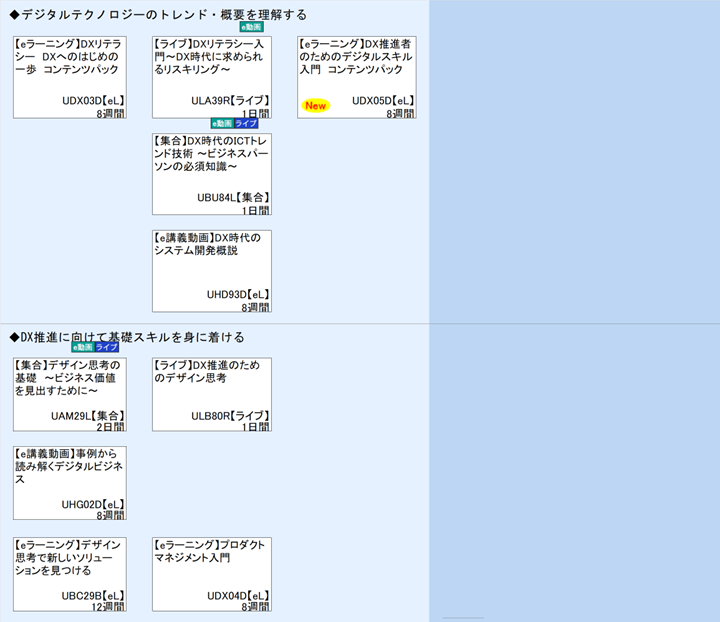Image resolution: width=720 pixels, height=622 pixels.
Task: Open DX推進のためのデザイン思考 course ULB80R
Action: [211, 394]
